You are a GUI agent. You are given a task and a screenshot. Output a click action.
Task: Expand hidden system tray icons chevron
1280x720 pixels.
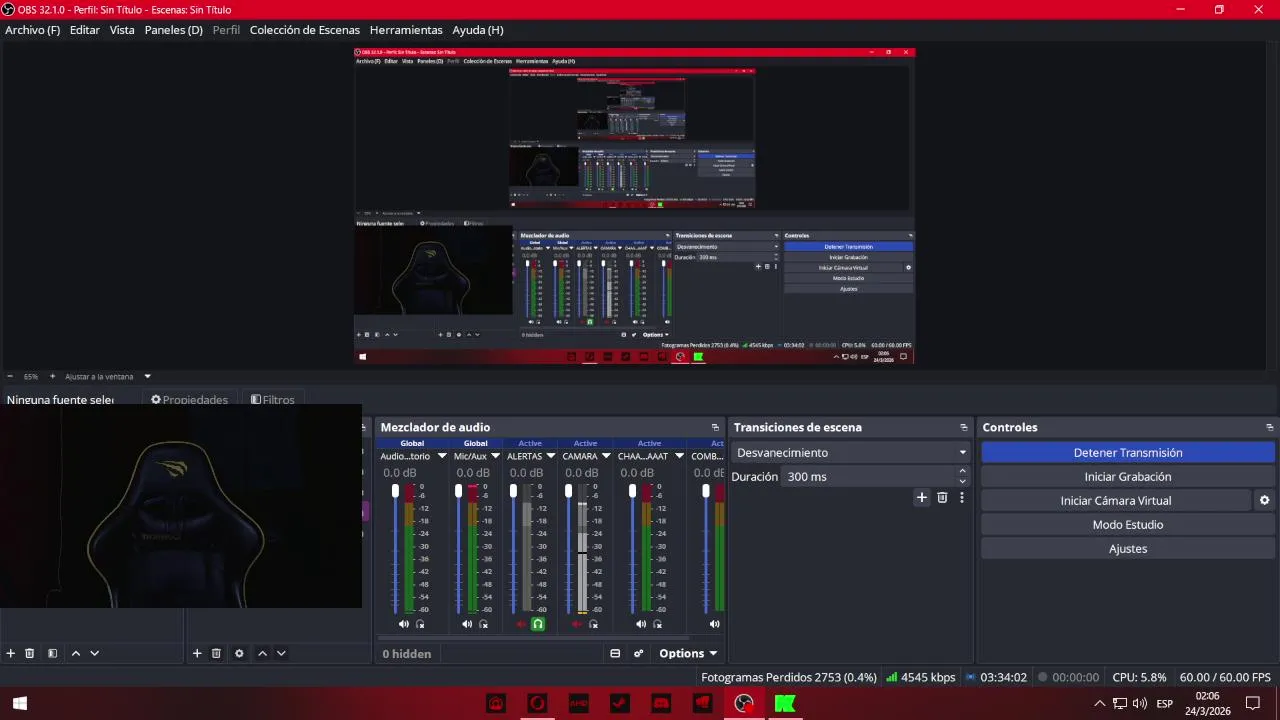pyautogui.click(x=1100, y=703)
